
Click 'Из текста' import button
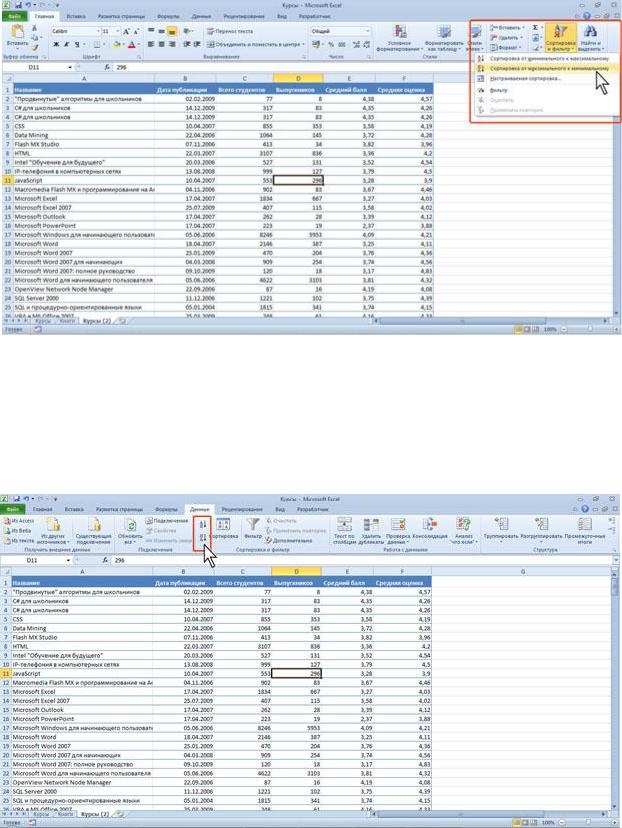[x=19, y=541]
